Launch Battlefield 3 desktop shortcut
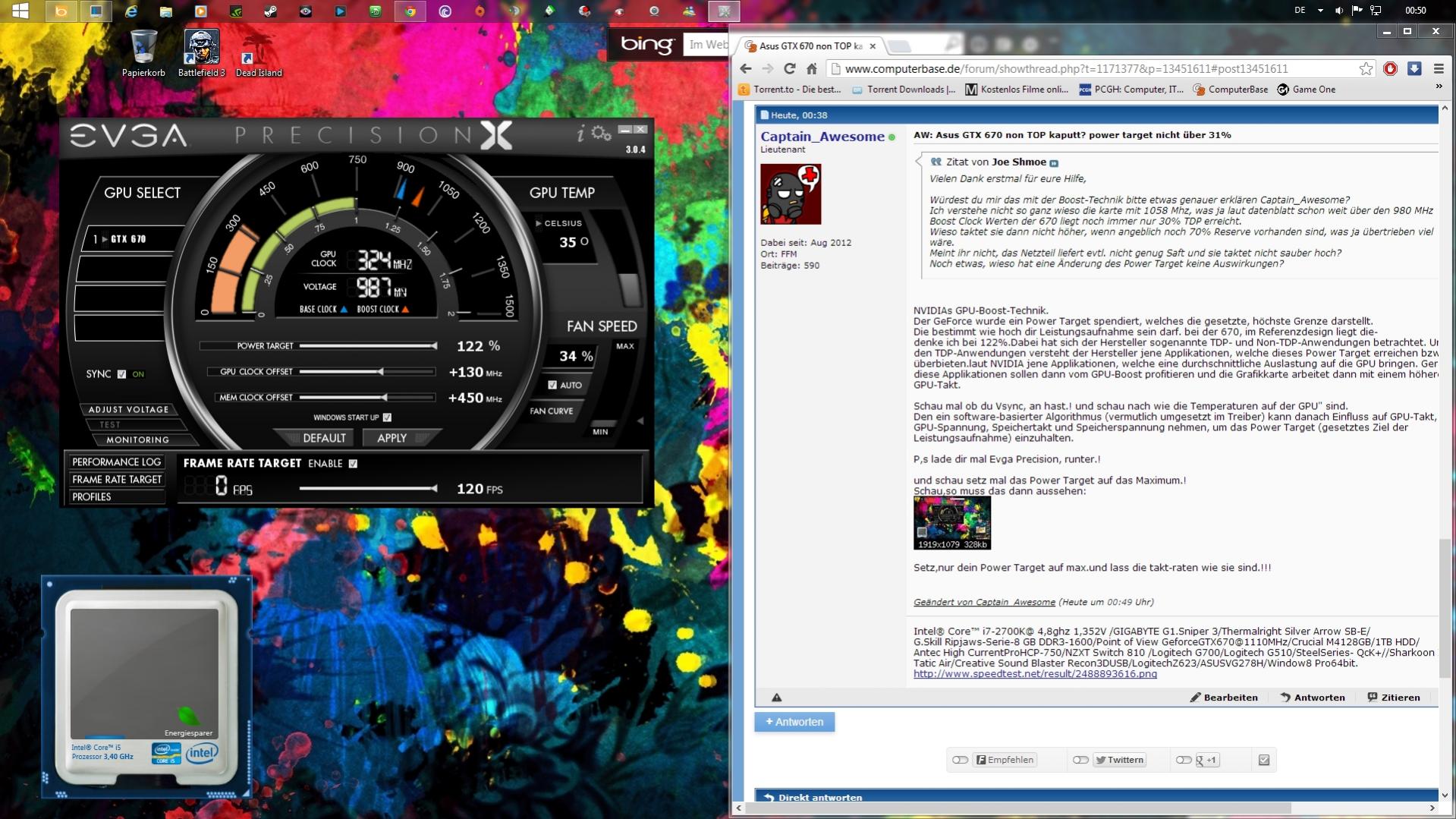 (x=202, y=53)
